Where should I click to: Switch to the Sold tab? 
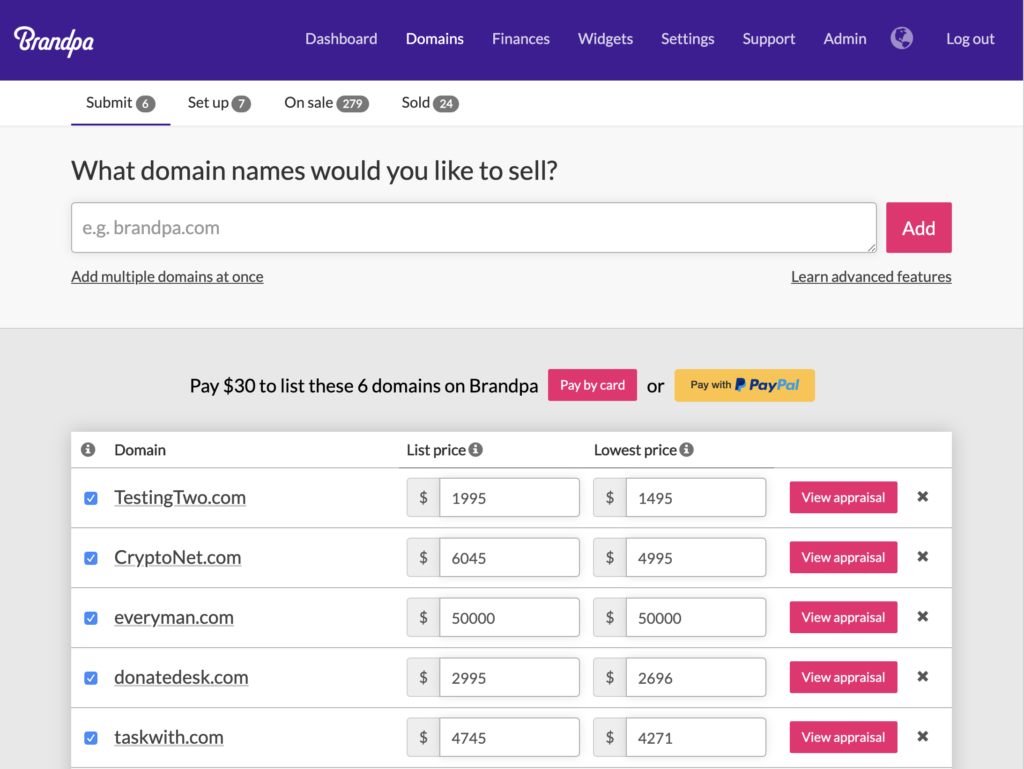(x=430, y=103)
